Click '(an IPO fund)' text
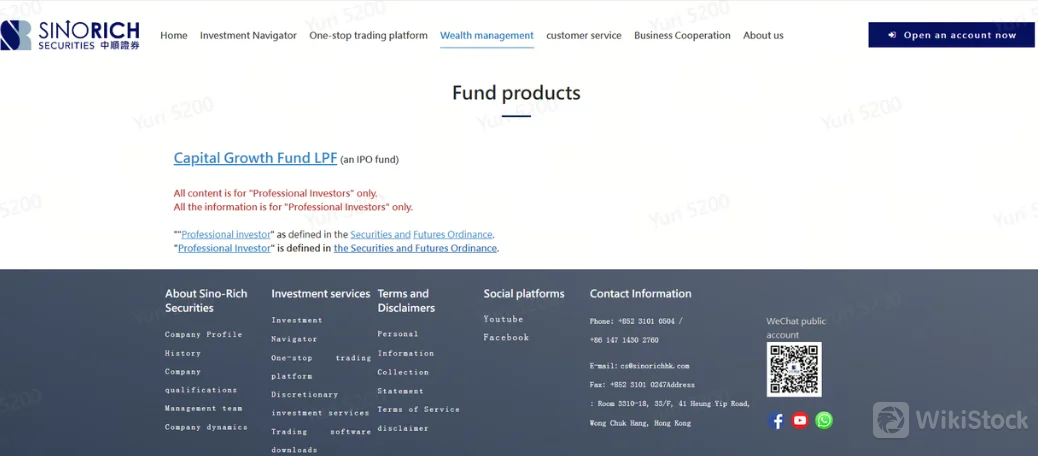 tap(369, 160)
